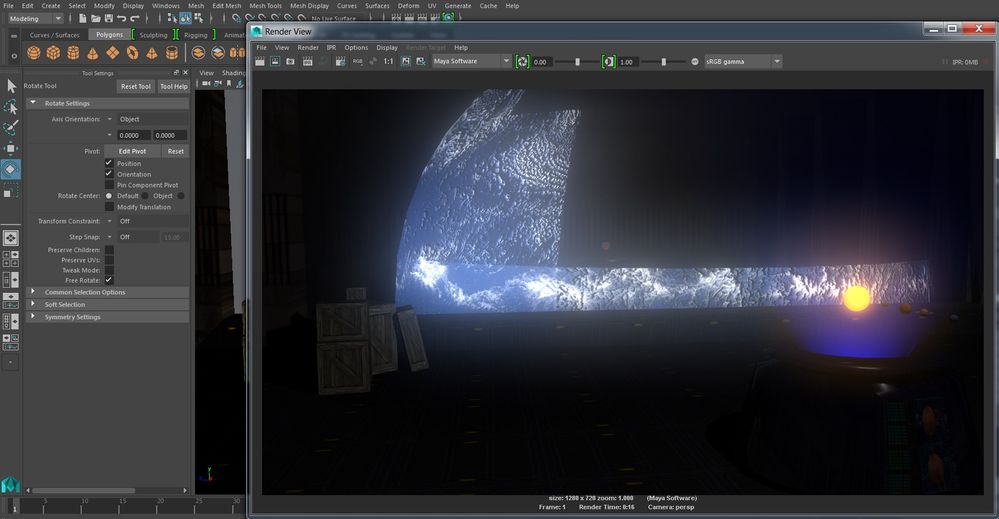
Task: Expand Soft Selection section
Action: [107, 304]
